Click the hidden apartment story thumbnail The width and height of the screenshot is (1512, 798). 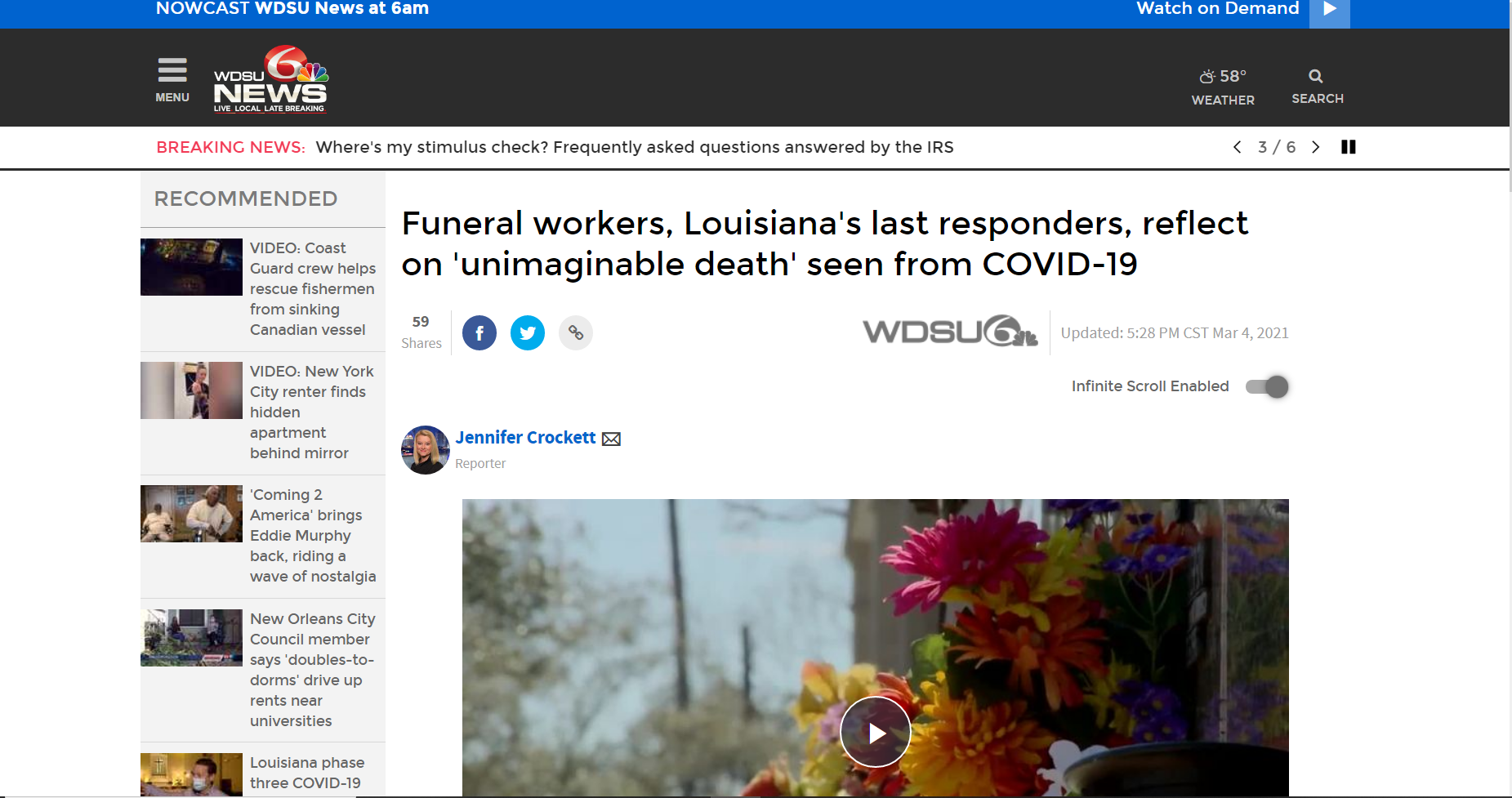(191, 390)
